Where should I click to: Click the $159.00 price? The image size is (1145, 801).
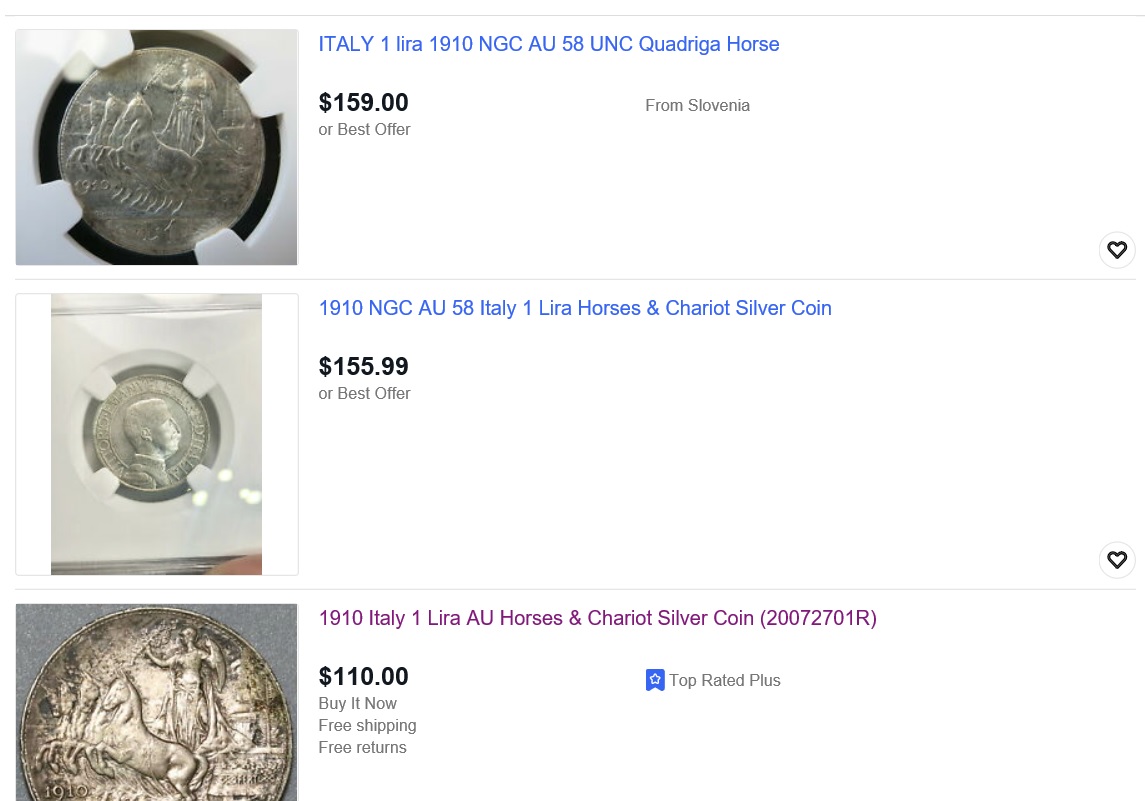tap(363, 103)
